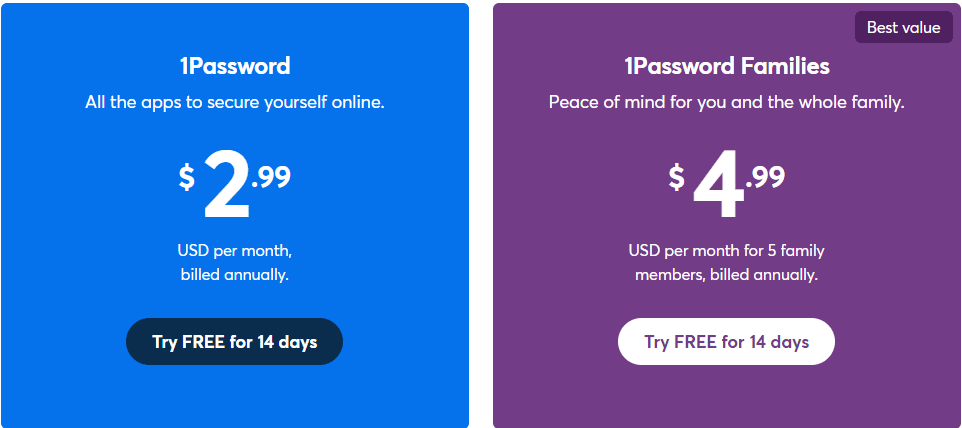
Task: Click the .99 cents on the purple card
Action: point(765,177)
